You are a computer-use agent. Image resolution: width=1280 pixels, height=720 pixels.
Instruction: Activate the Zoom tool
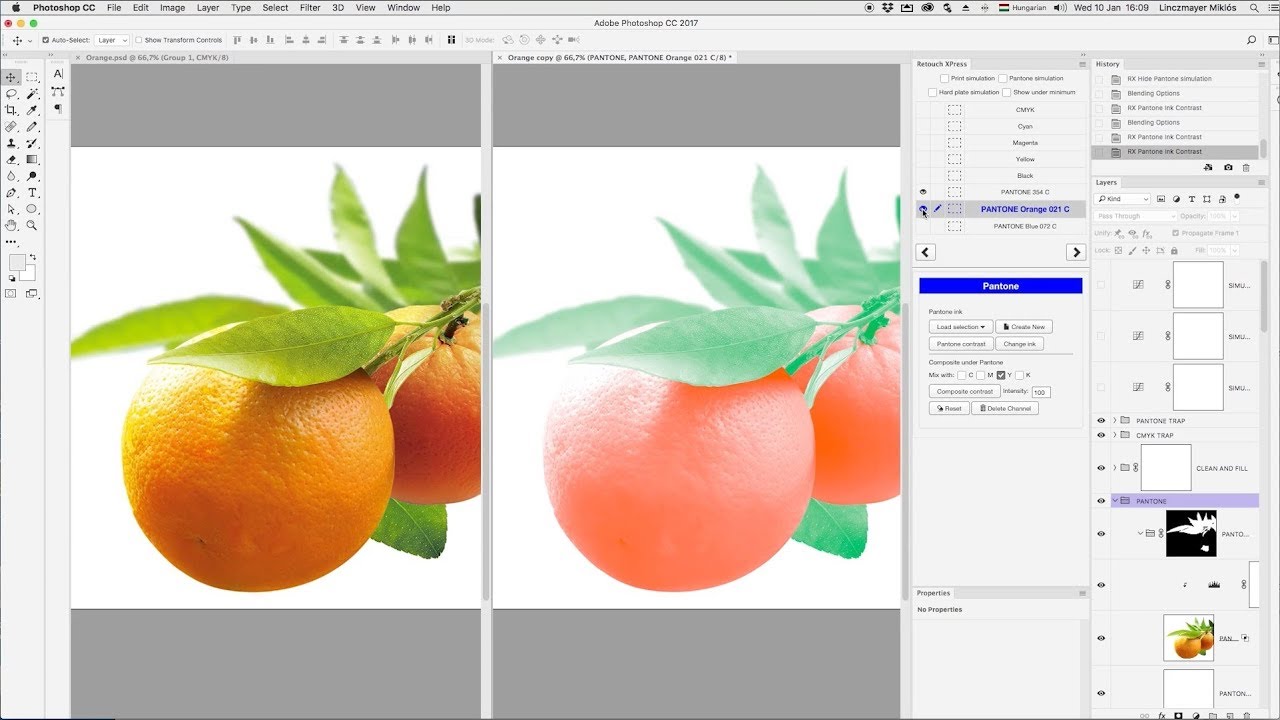(x=32, y=225)
